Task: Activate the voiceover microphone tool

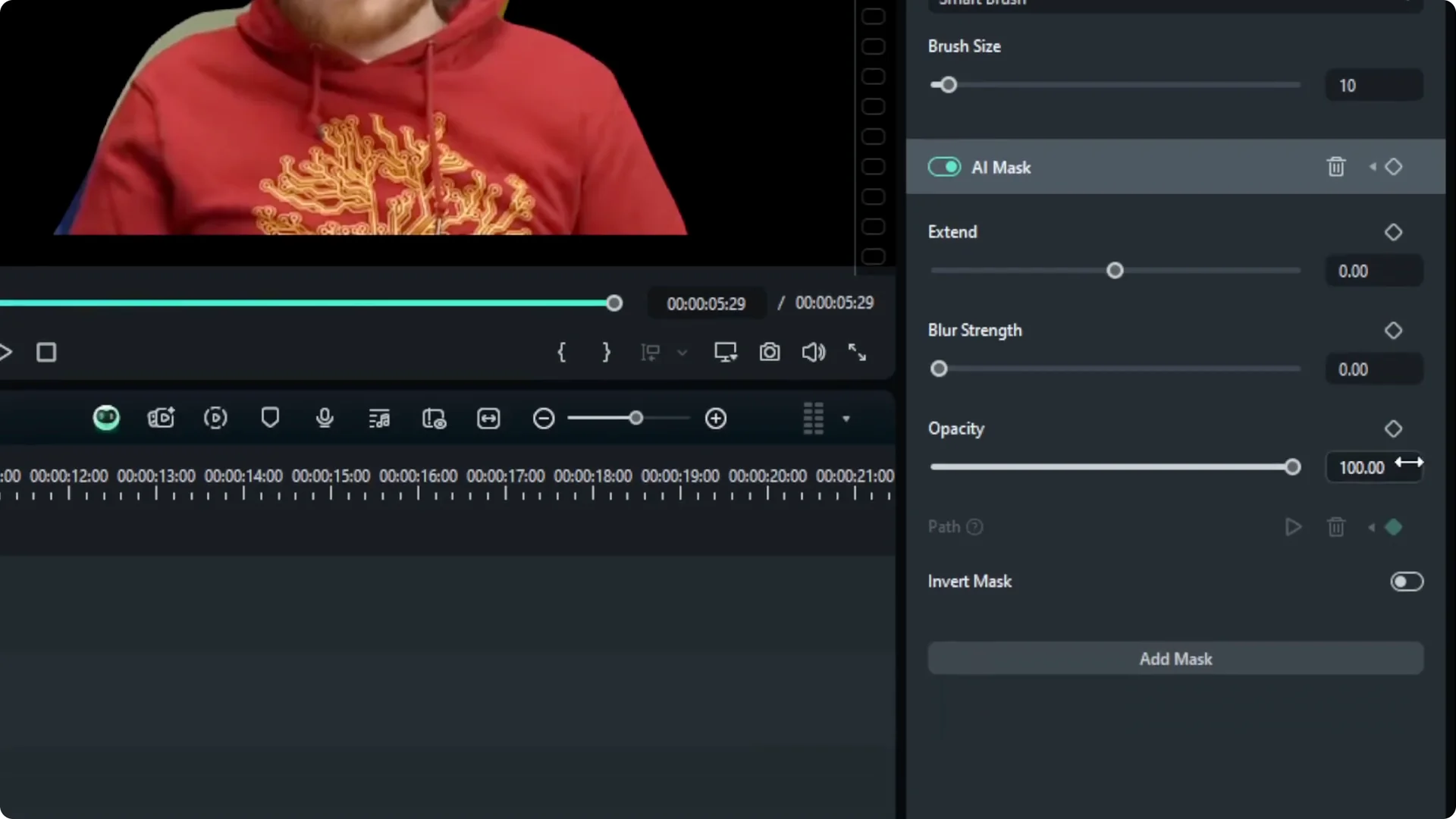Action: [x=324, y=418]
